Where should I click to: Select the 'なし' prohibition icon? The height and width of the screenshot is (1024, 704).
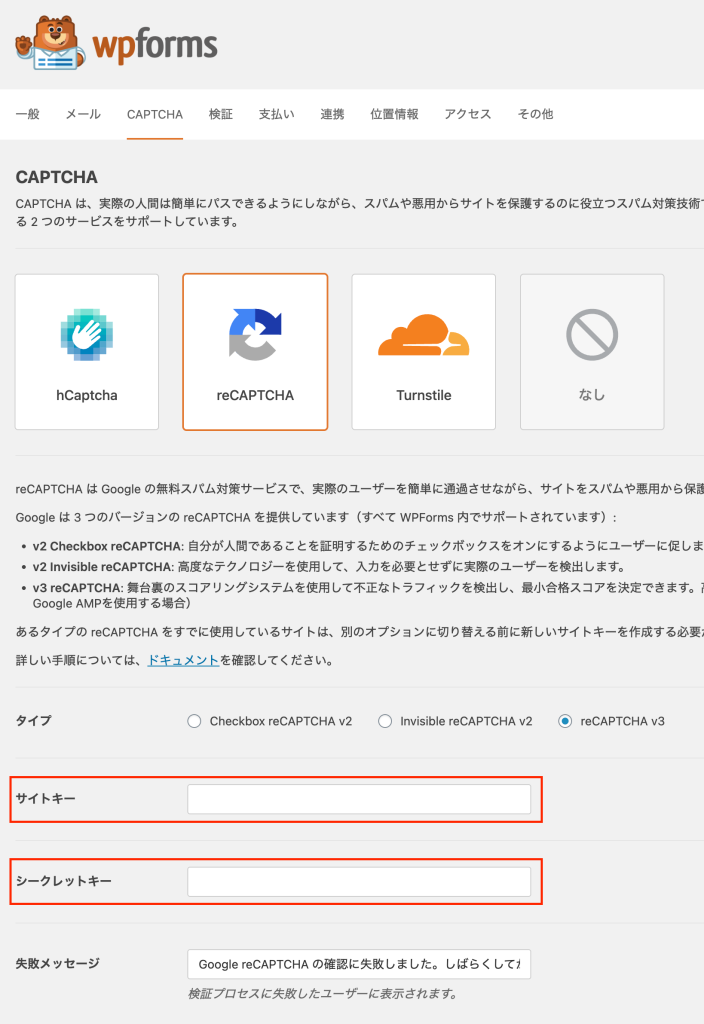tap(592, 335)
